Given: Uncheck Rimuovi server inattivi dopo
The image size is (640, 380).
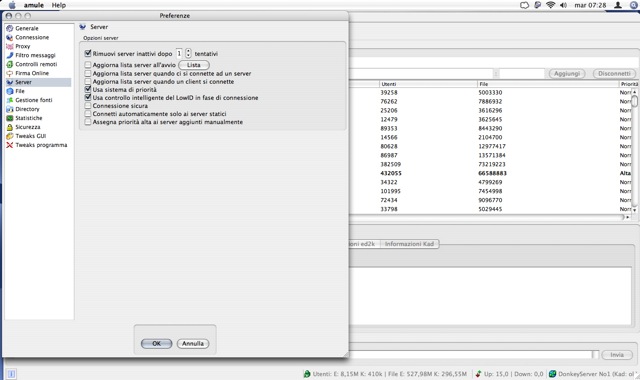Looking at the screenshot, I should (88, 53).
